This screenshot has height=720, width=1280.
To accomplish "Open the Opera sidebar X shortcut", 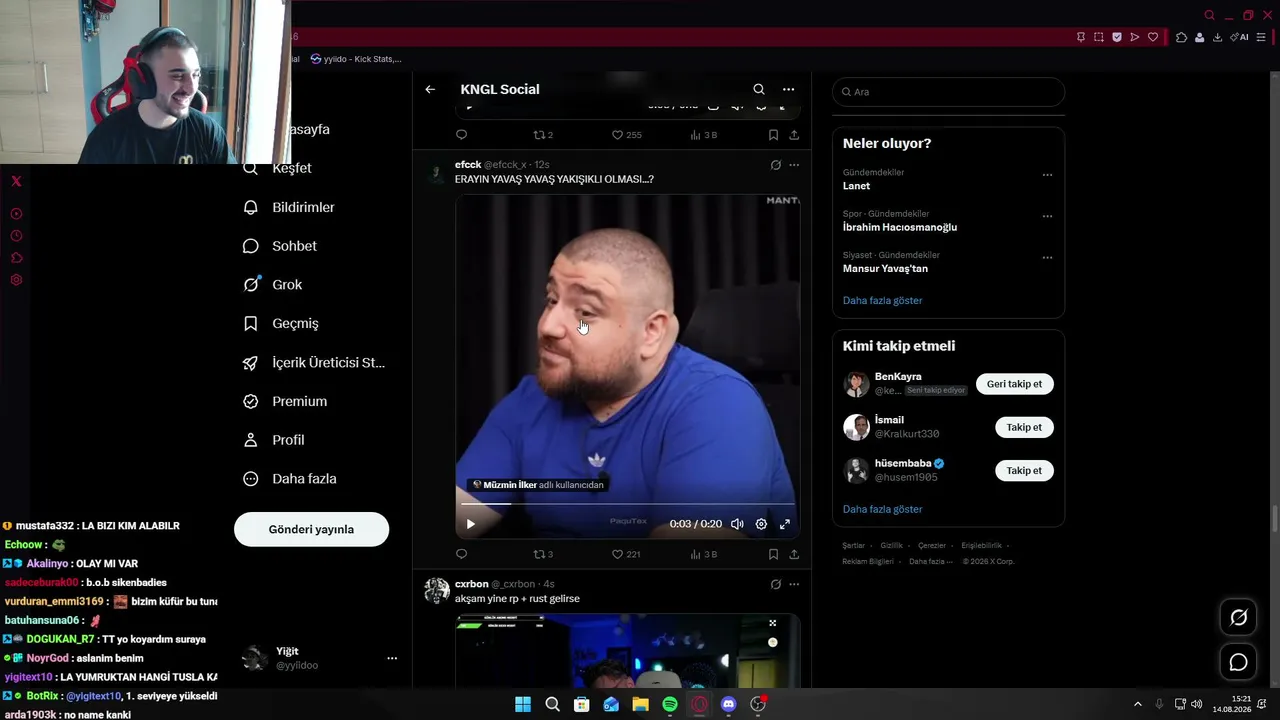I will tap(16, 181).
